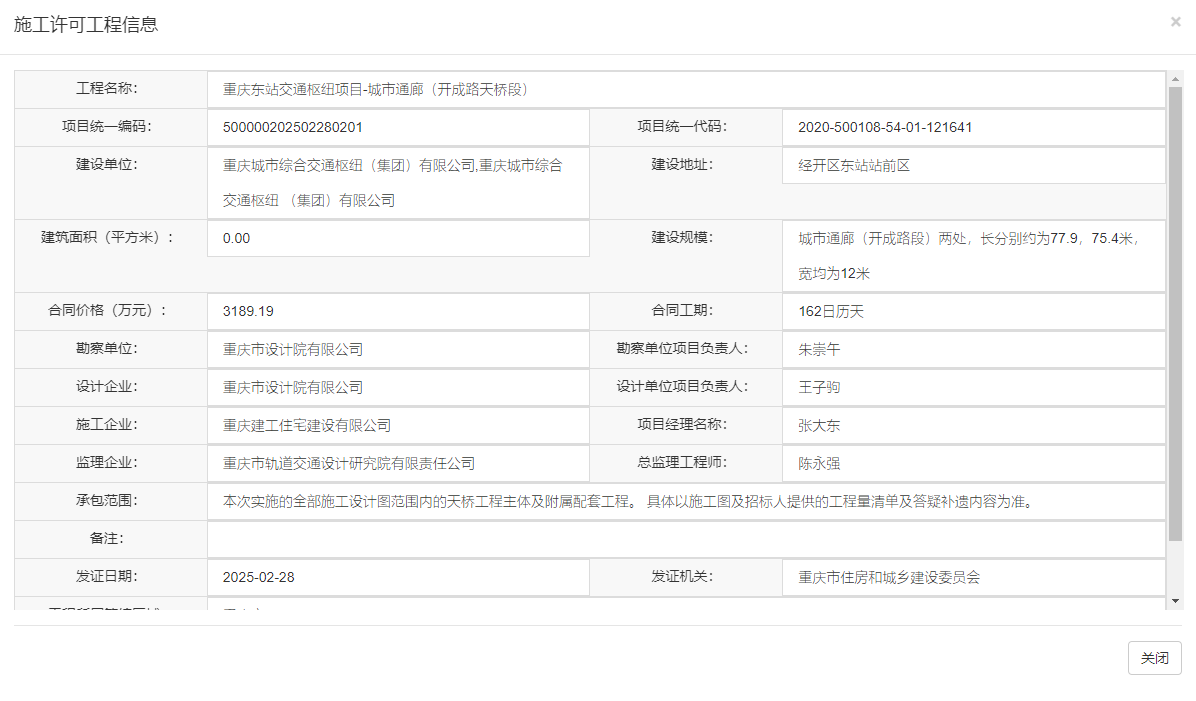Close the dialog with the top-right × icon

tap(1175, 21)
